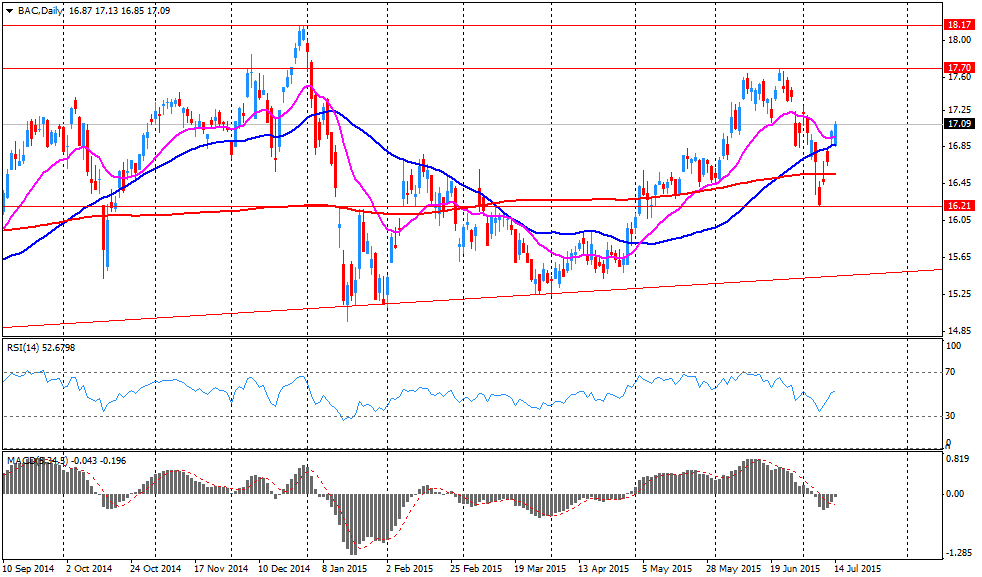Screen dimensions: 982x577
Task: Click the 28 May 2015 date label
Action: point(735,569)
